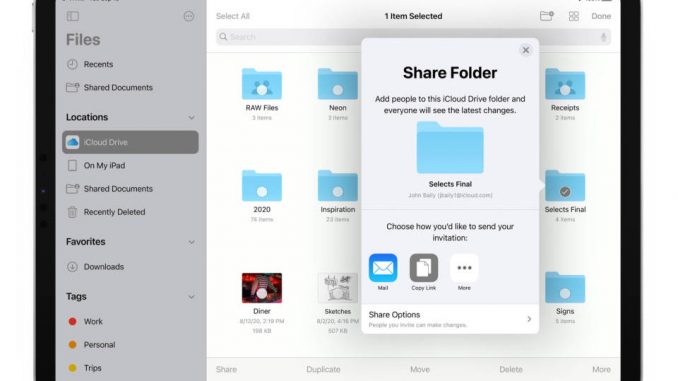The image size is (678, 381).
Task: Select the orange Personal tag
Action: point(92,345)
